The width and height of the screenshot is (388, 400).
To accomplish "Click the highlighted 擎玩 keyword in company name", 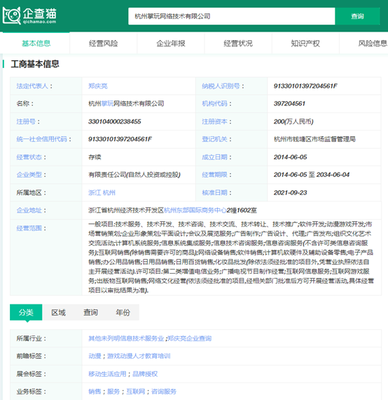I will pos(107,104).
